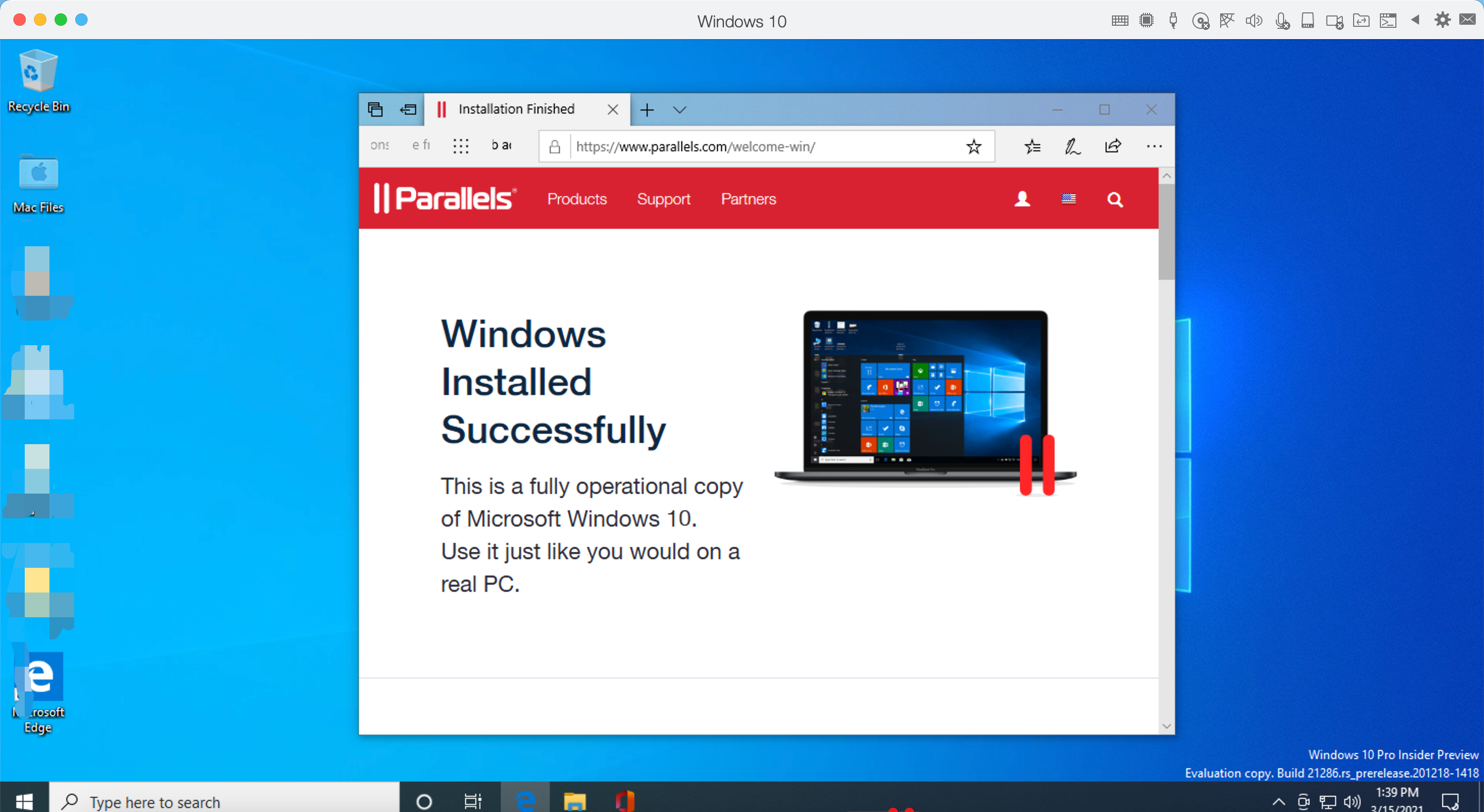
Task: Click the Partners link on Parallels navbar
Action: coord(749,199)
